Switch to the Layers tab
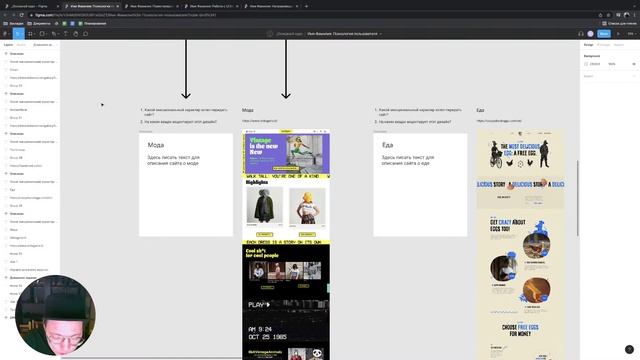The width and height of the screenshot is (640, 360). (8, 44)
